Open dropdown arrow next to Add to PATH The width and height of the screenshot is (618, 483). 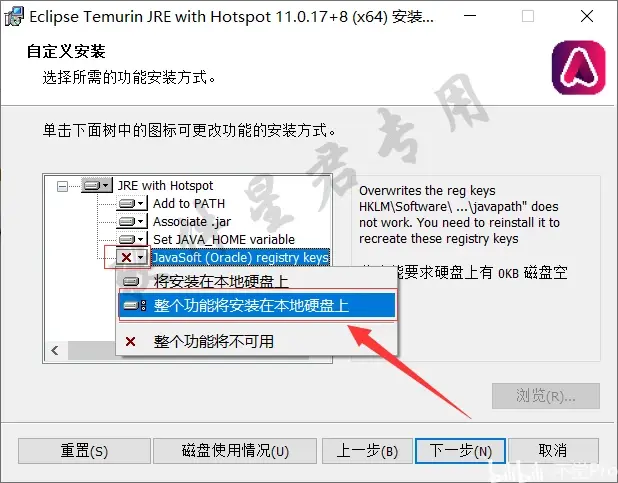coord(141,204)
